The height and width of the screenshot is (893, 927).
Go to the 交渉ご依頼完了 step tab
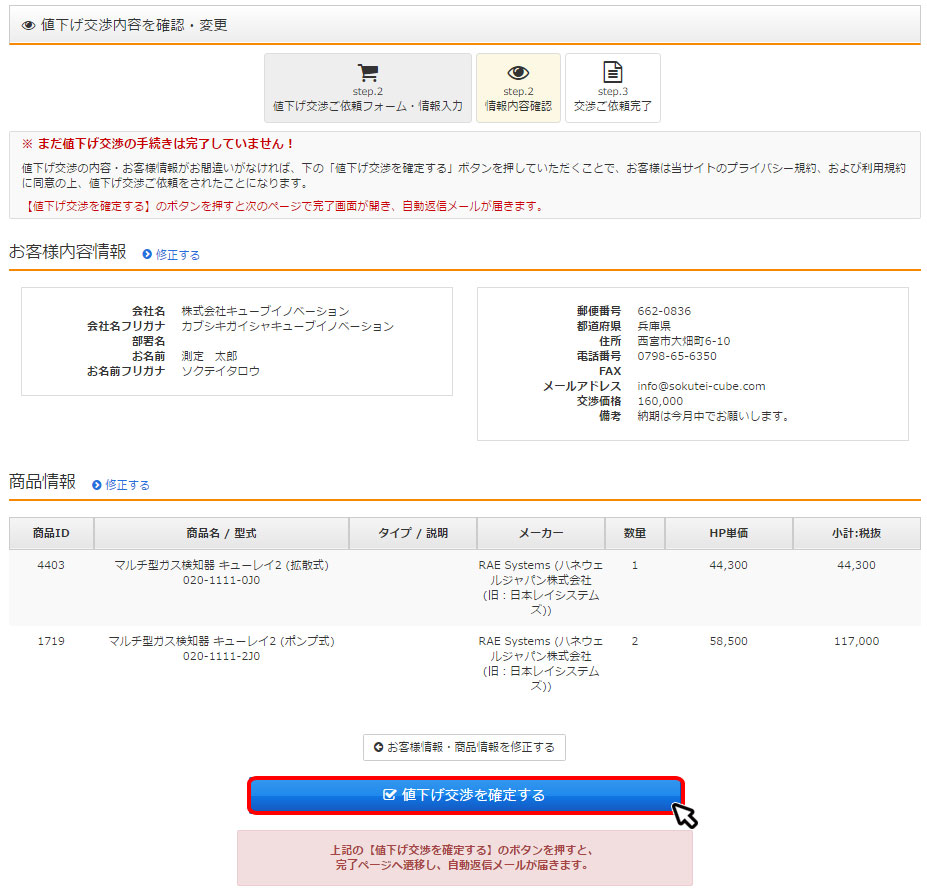click(612, 88)
